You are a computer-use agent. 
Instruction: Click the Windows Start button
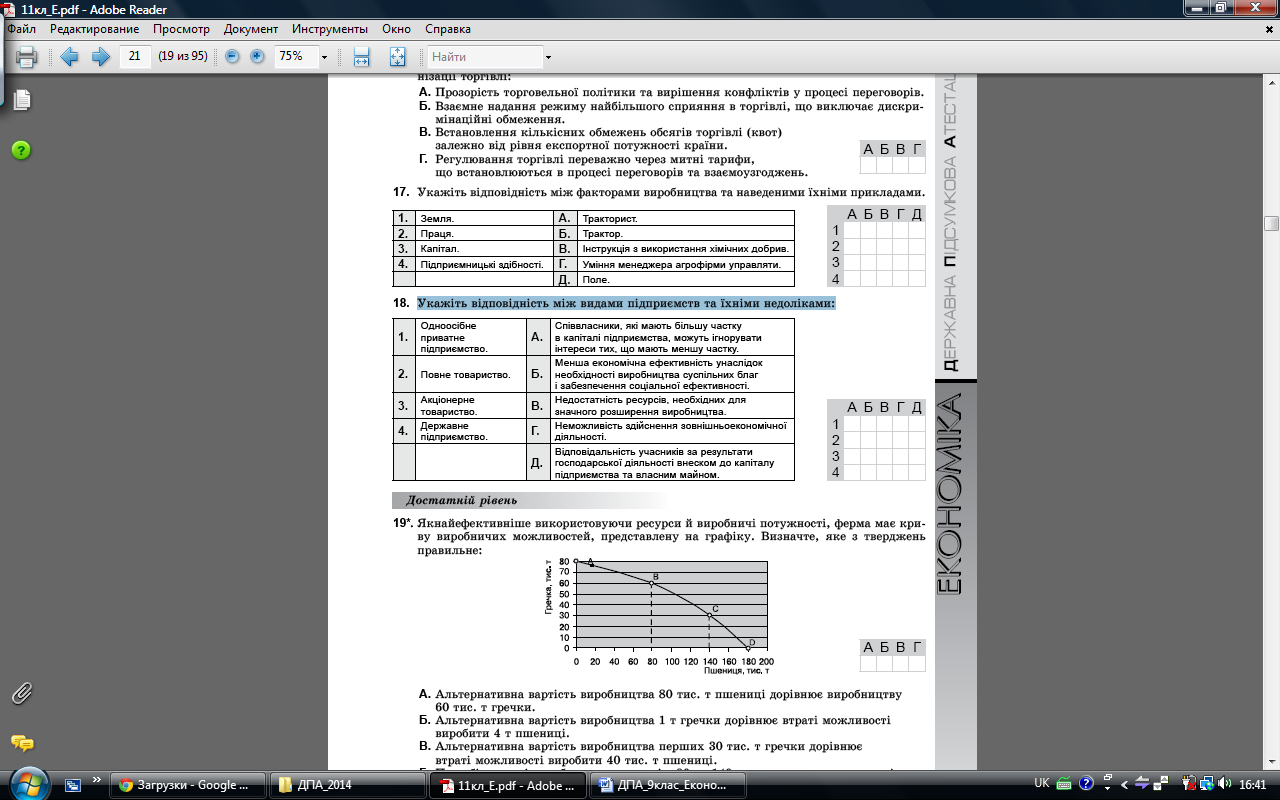click(x=27, y=783)
